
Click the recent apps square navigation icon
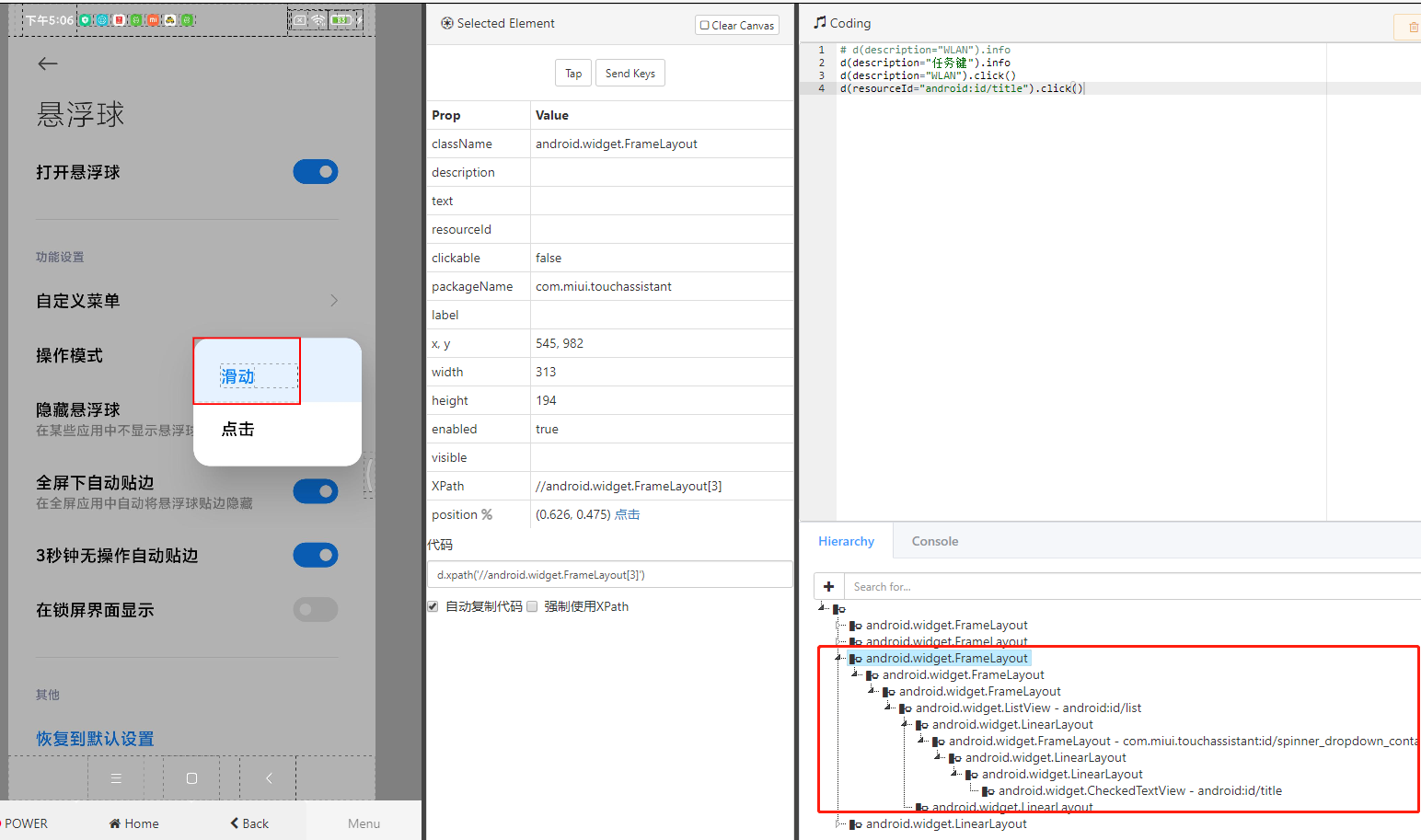coord(190,777)
